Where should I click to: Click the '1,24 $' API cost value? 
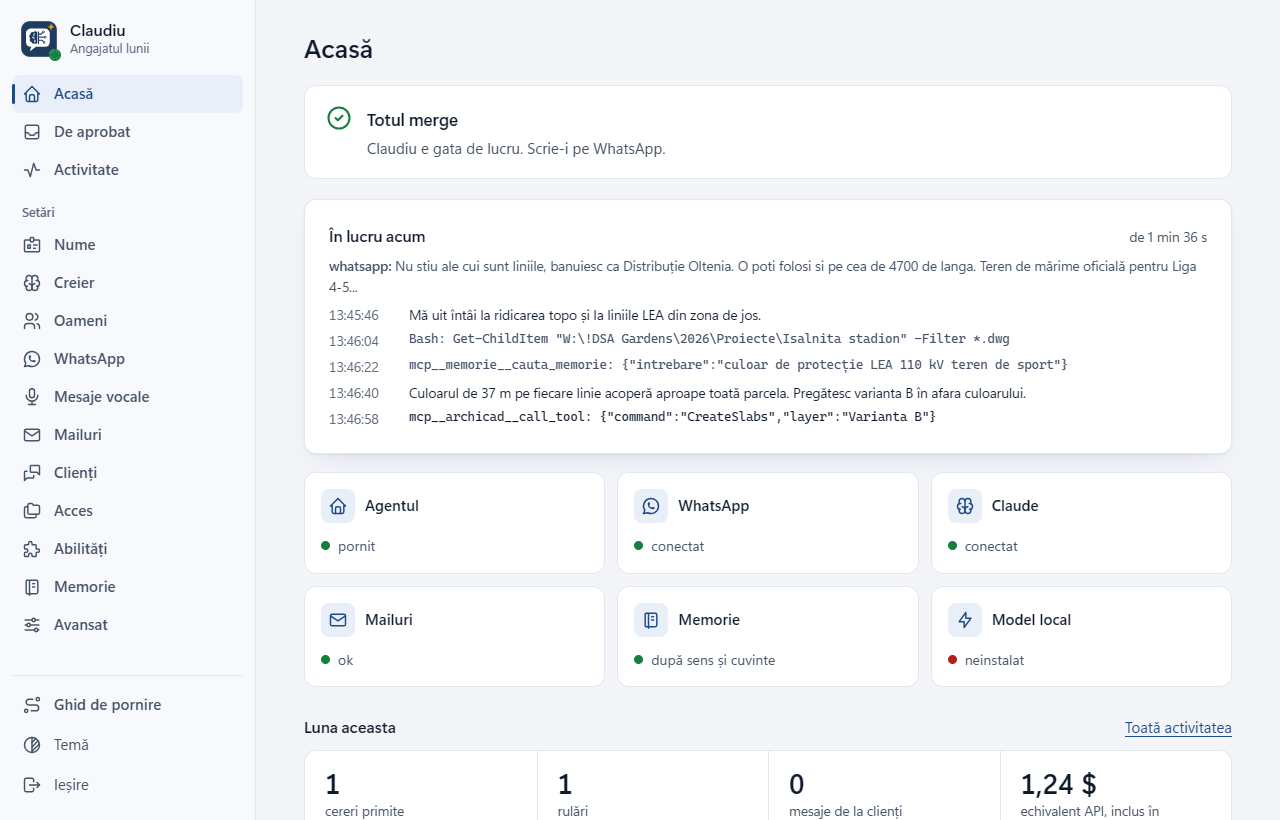click(x=1058, y=784)
